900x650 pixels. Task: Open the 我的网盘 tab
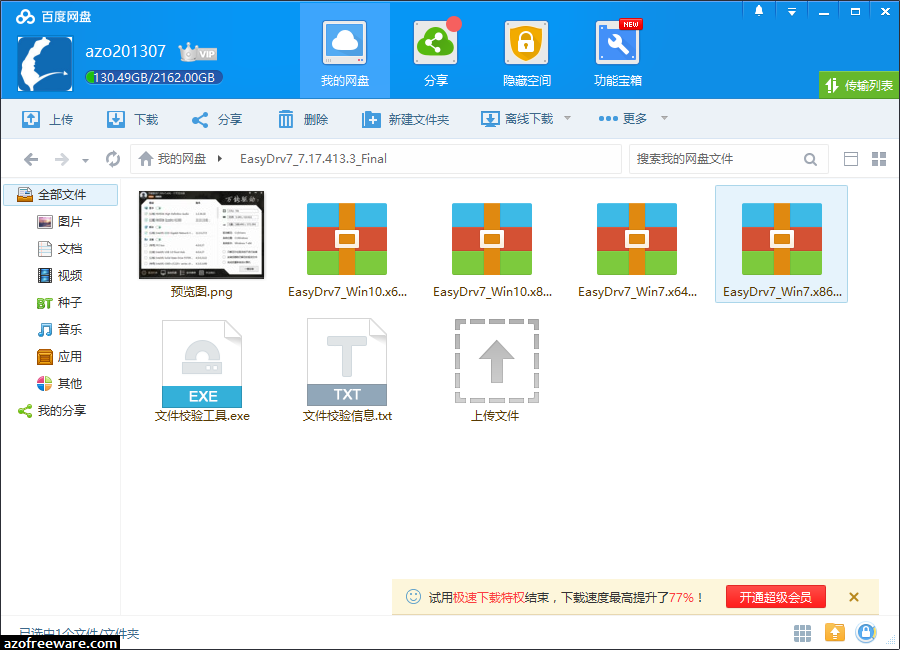click(x=344, y=52)
